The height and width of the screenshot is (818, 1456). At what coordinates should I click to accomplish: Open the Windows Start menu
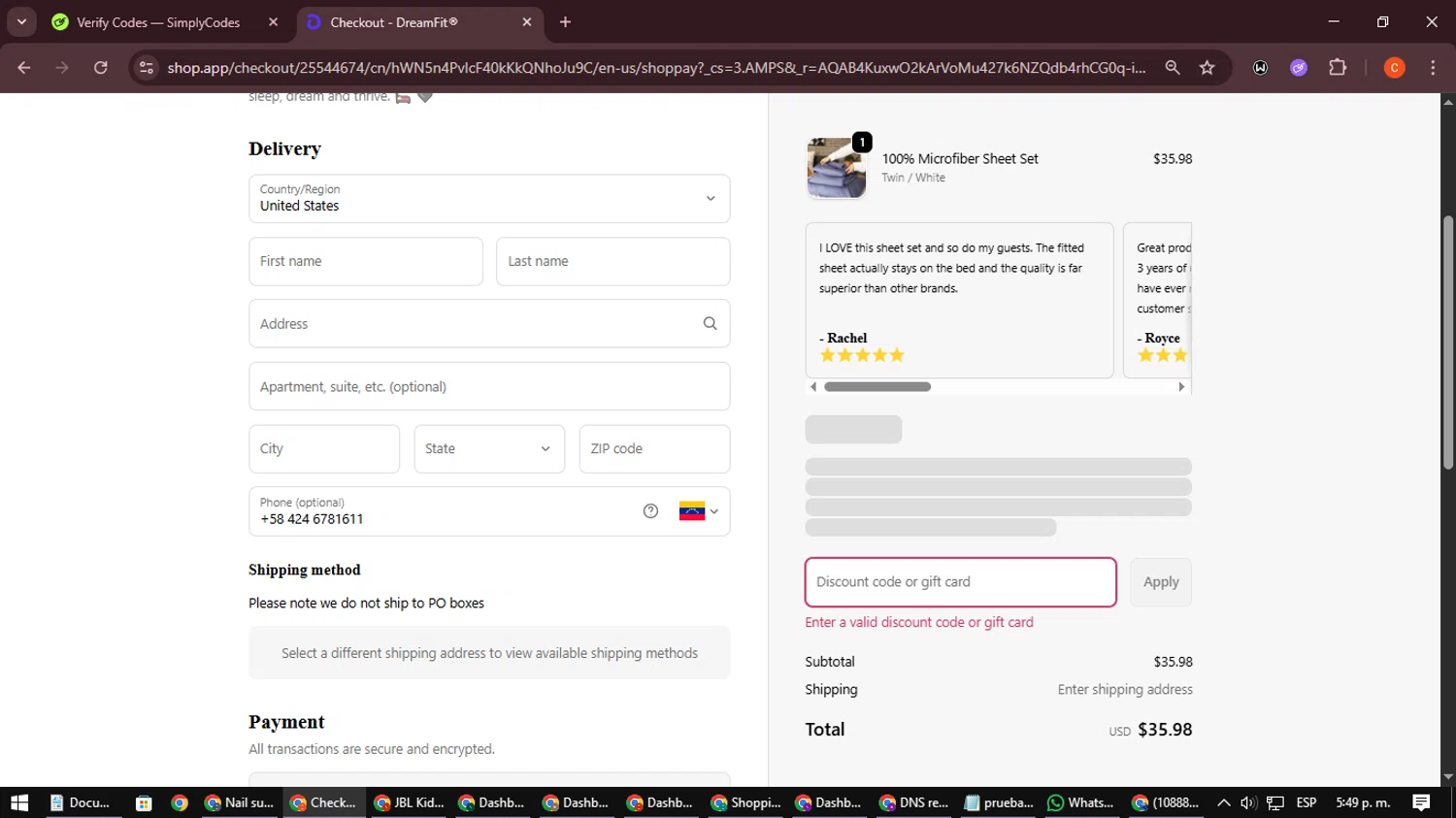(x=19, y=802)
